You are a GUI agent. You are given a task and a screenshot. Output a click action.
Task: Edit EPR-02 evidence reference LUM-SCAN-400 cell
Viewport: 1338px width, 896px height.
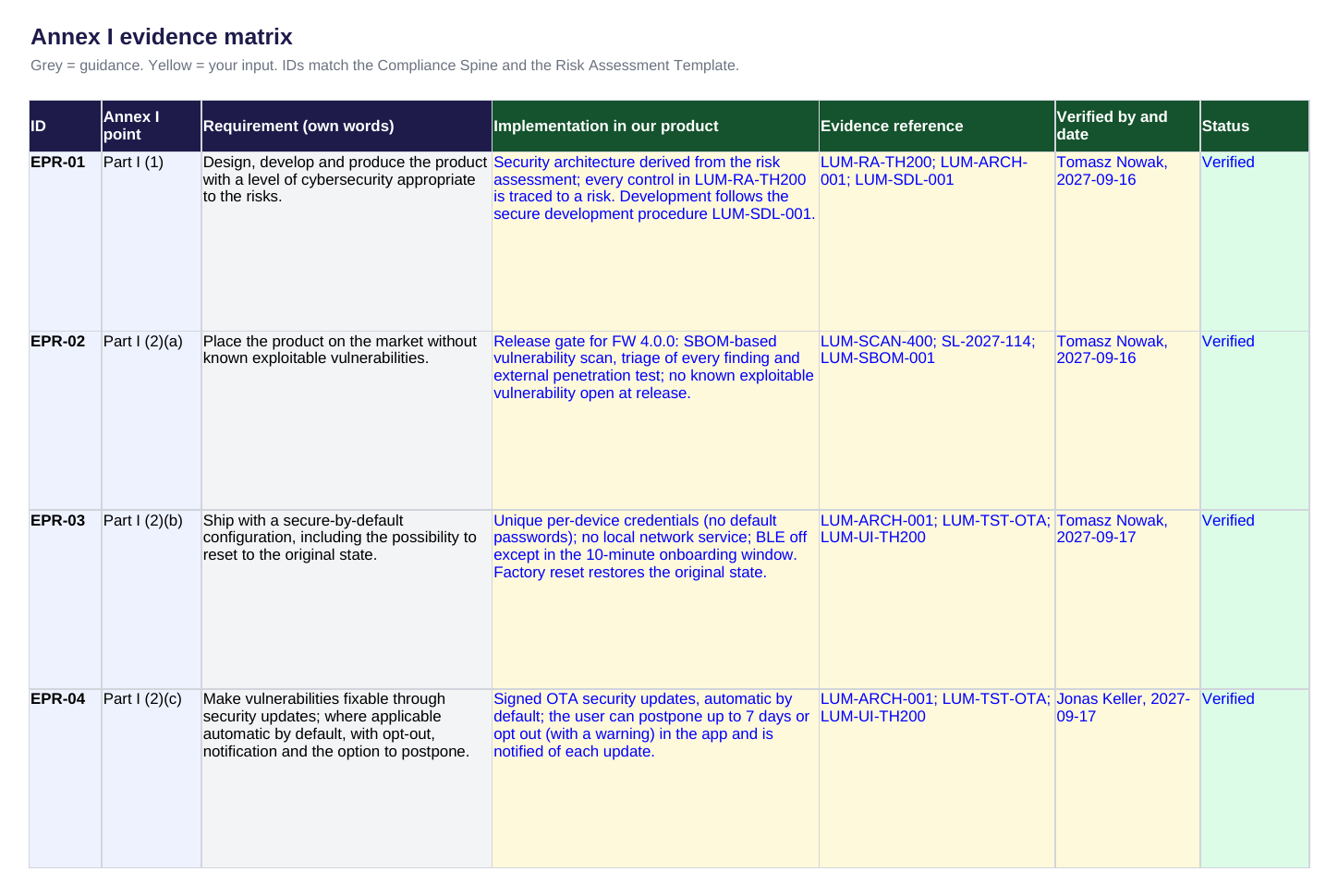pos(937,420)
